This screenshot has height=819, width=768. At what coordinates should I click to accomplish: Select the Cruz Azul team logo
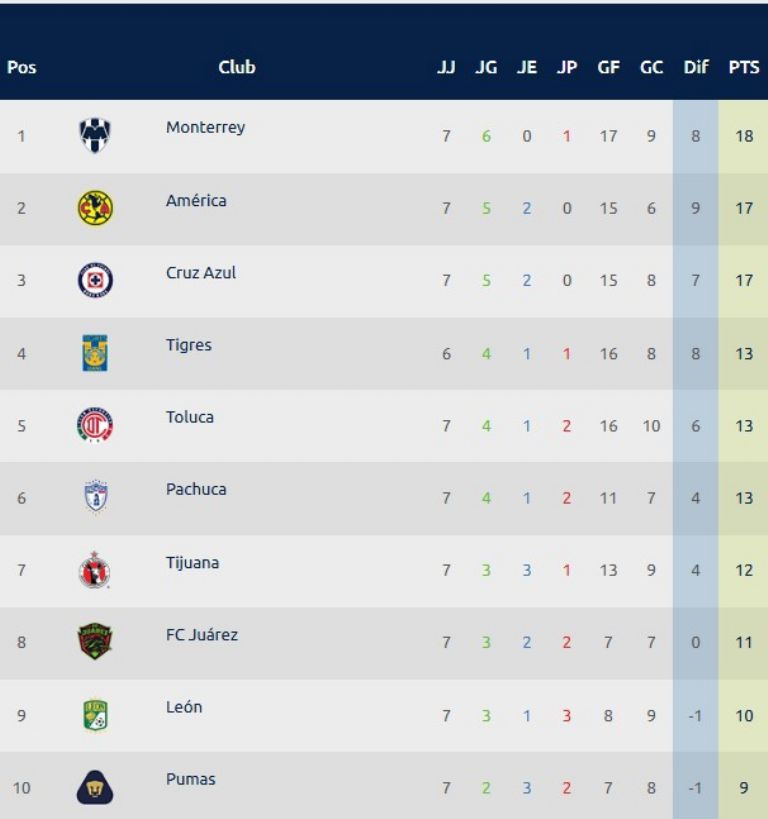(x=95, y=281)
